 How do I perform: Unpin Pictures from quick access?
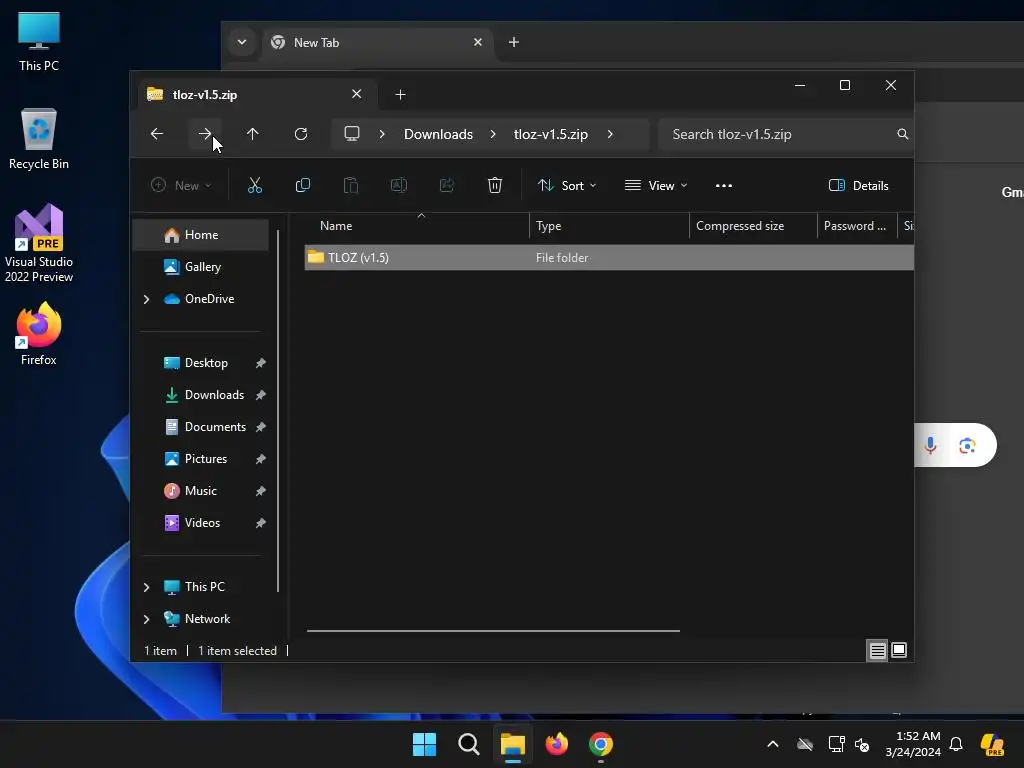click(261, 459)
